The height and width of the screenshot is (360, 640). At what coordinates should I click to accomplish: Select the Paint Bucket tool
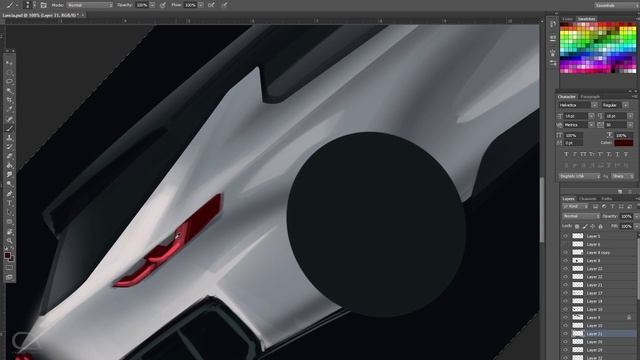[x=9, y=166]
